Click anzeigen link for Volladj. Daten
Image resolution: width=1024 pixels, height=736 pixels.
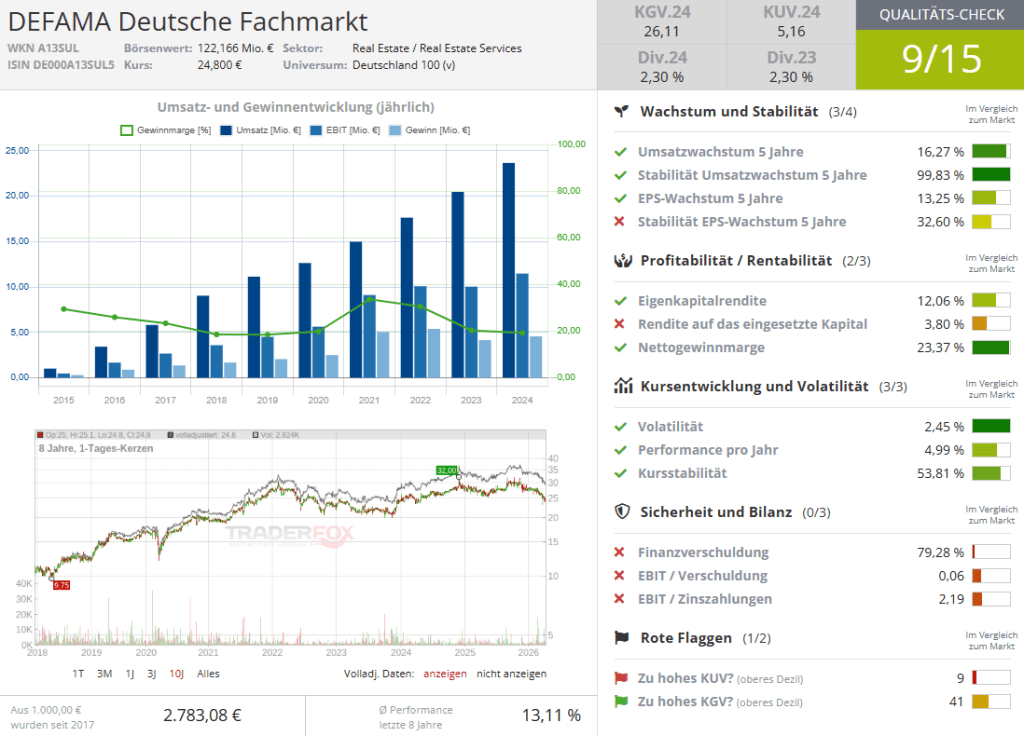click(444, 674)
